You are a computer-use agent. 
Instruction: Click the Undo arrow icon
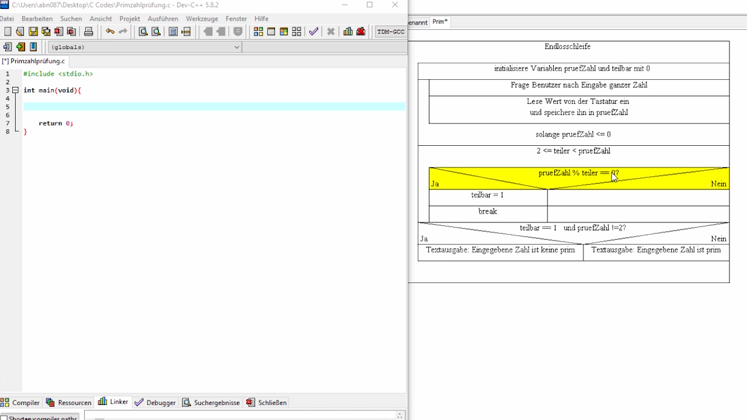coord(110,32)
